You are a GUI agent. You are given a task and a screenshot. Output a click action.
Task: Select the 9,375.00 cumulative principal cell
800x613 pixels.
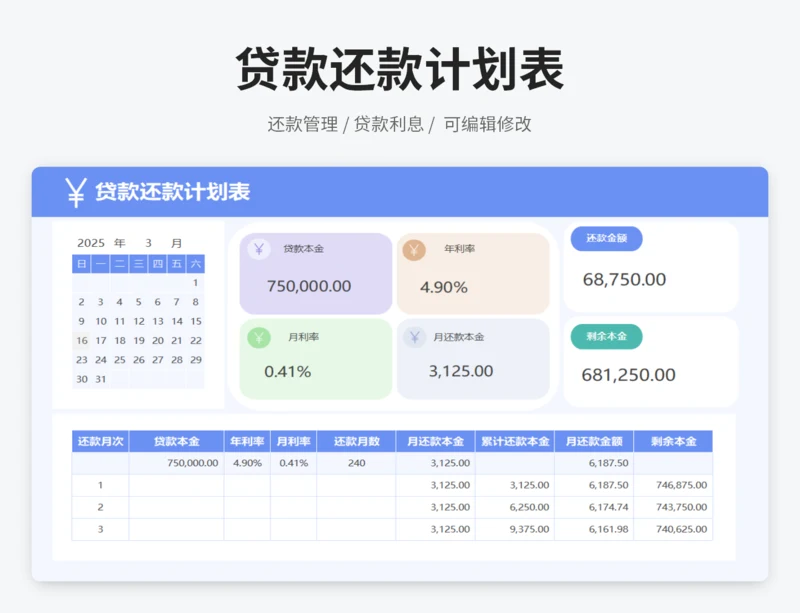[x=515, y=529]
